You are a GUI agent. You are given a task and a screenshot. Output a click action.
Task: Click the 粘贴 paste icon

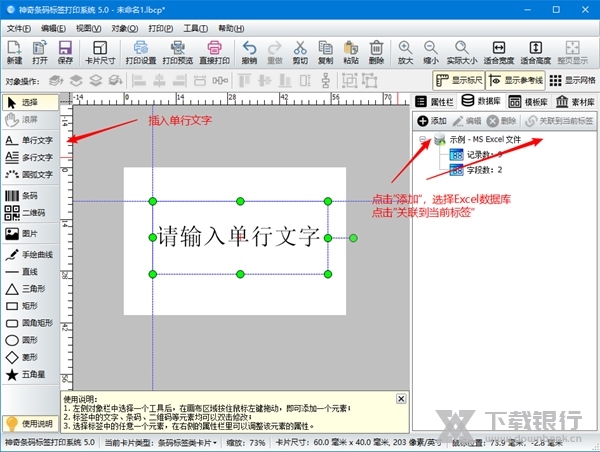(x=351, y=52)
